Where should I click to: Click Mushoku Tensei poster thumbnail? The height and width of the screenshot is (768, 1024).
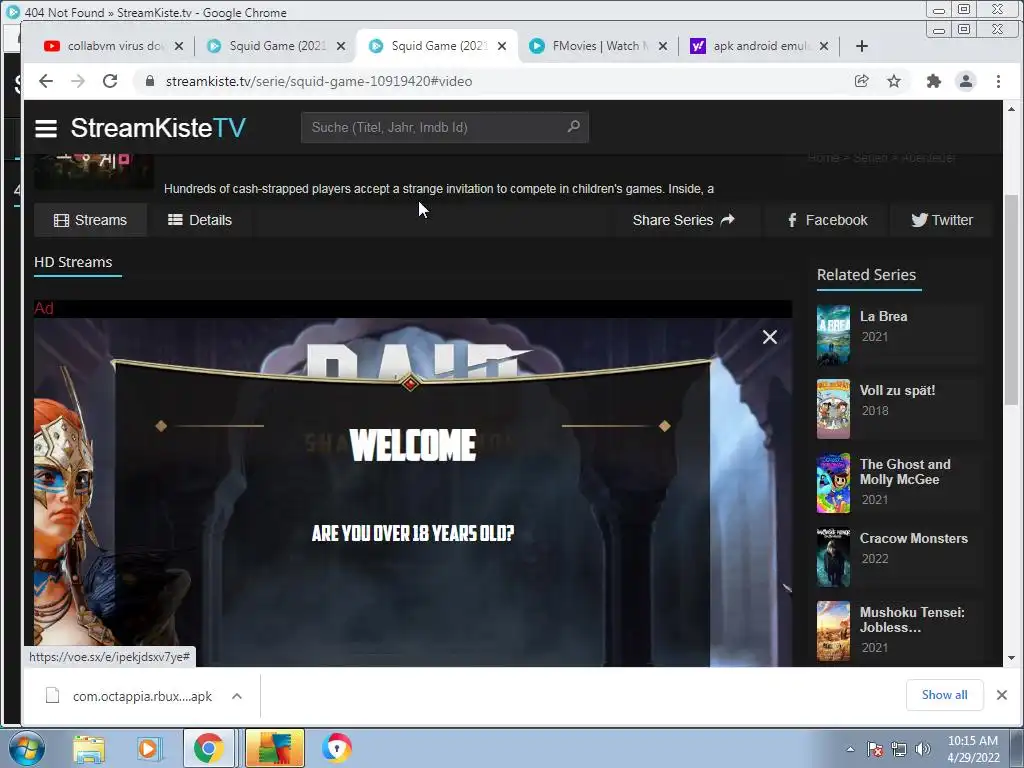833,631
